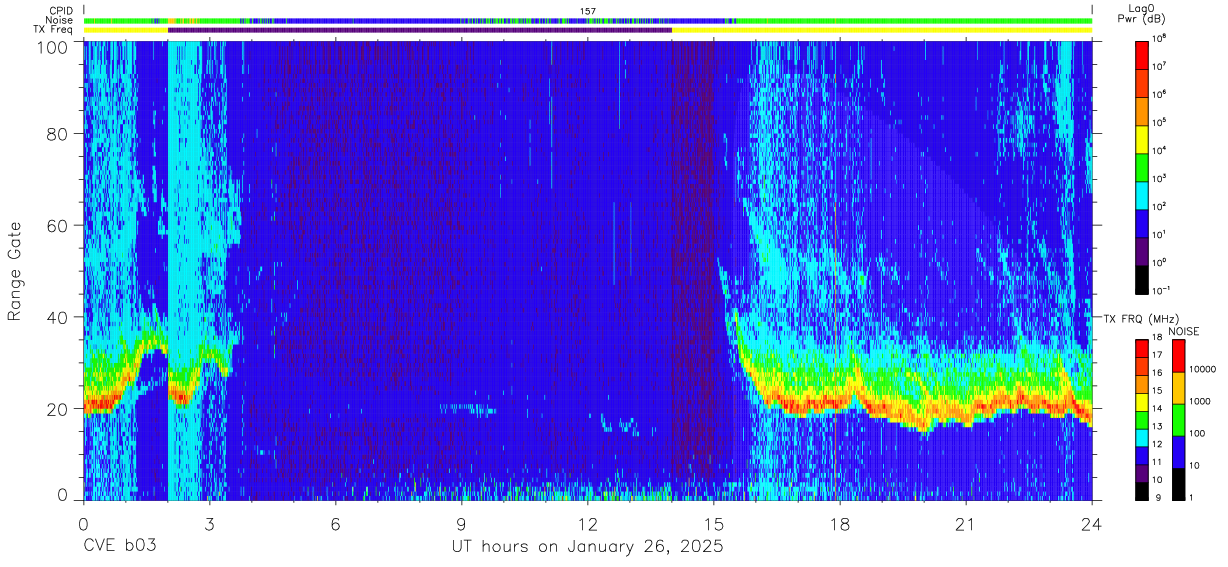Select the cyan band of the TX FRQ color bar

(x=1141, y=437)
